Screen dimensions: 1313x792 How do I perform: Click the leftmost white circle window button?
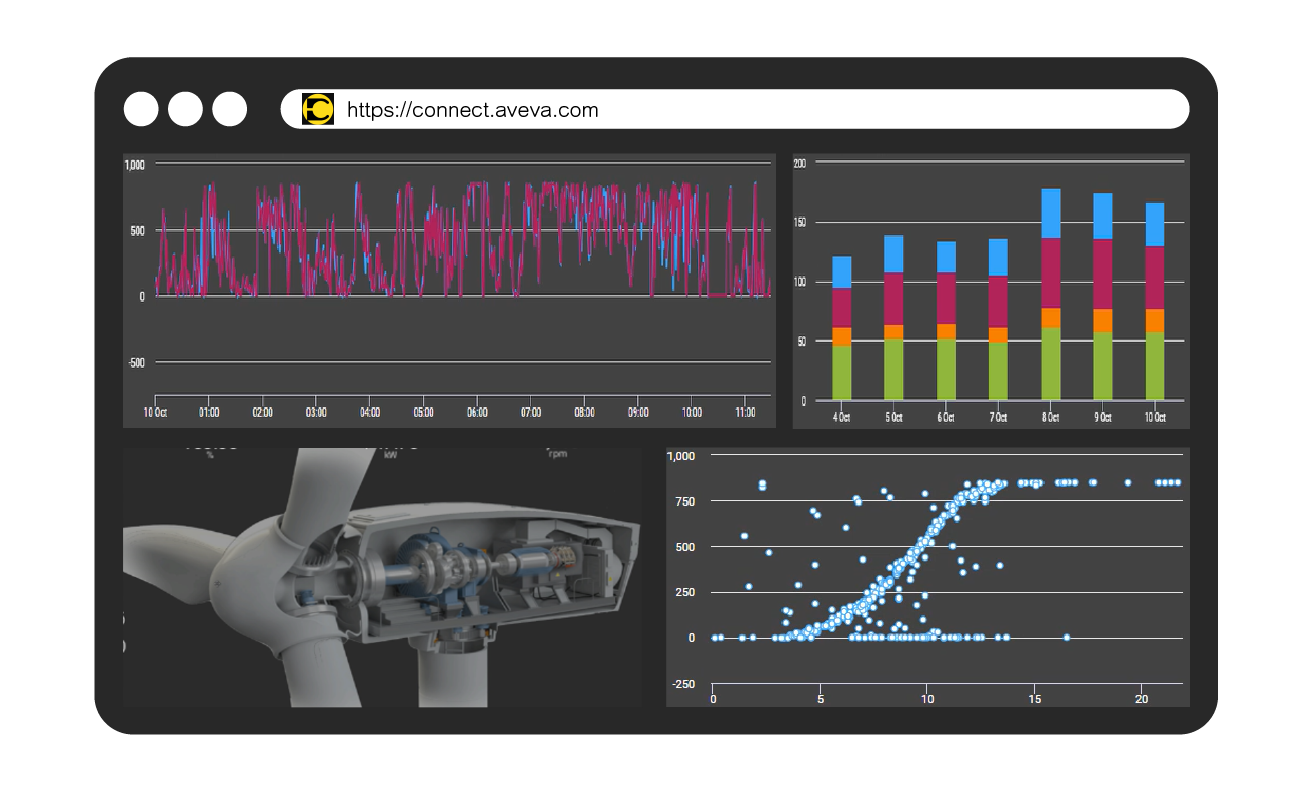point(141,109)
